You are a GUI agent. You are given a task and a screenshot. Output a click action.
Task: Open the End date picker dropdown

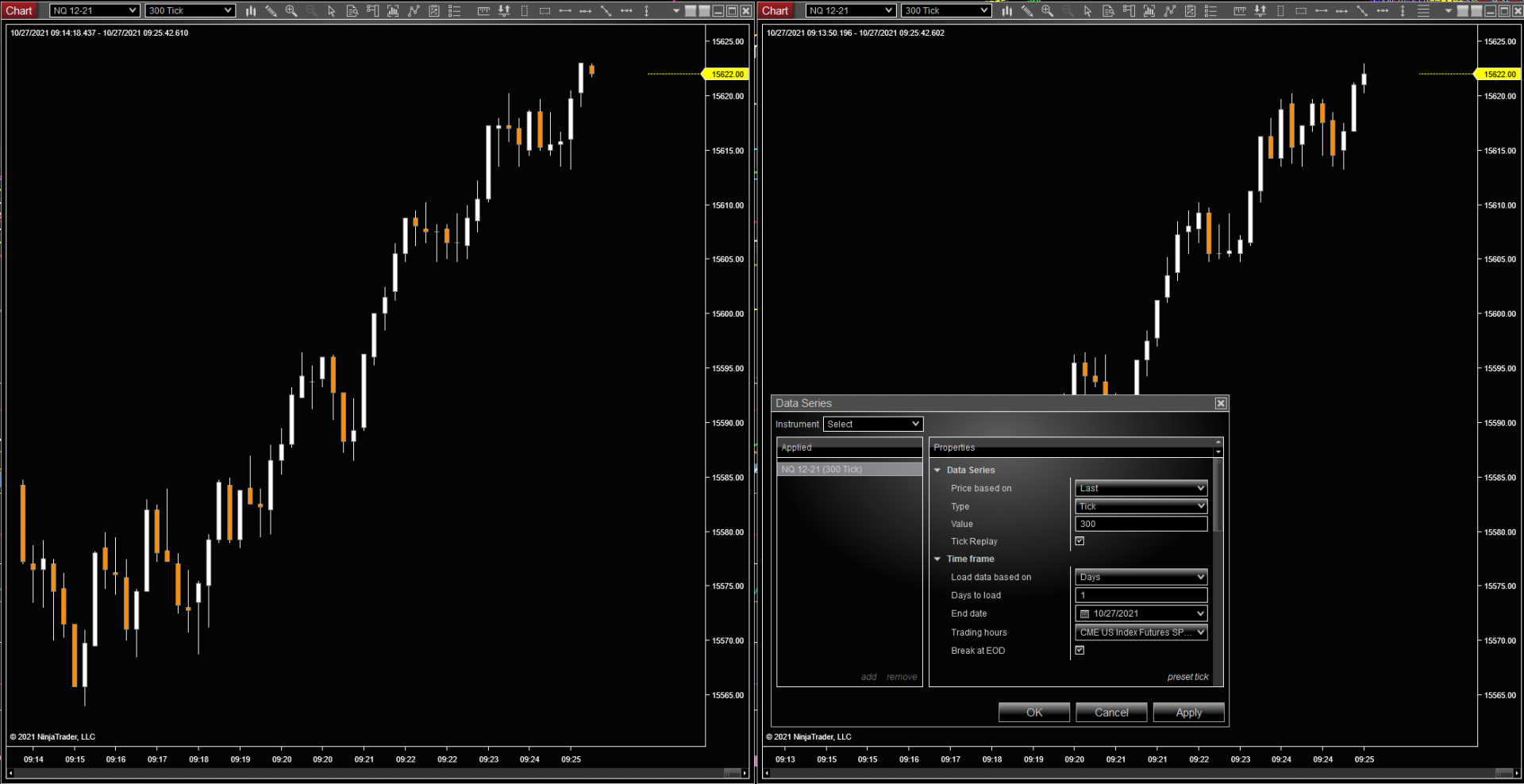pos(1141,613)
